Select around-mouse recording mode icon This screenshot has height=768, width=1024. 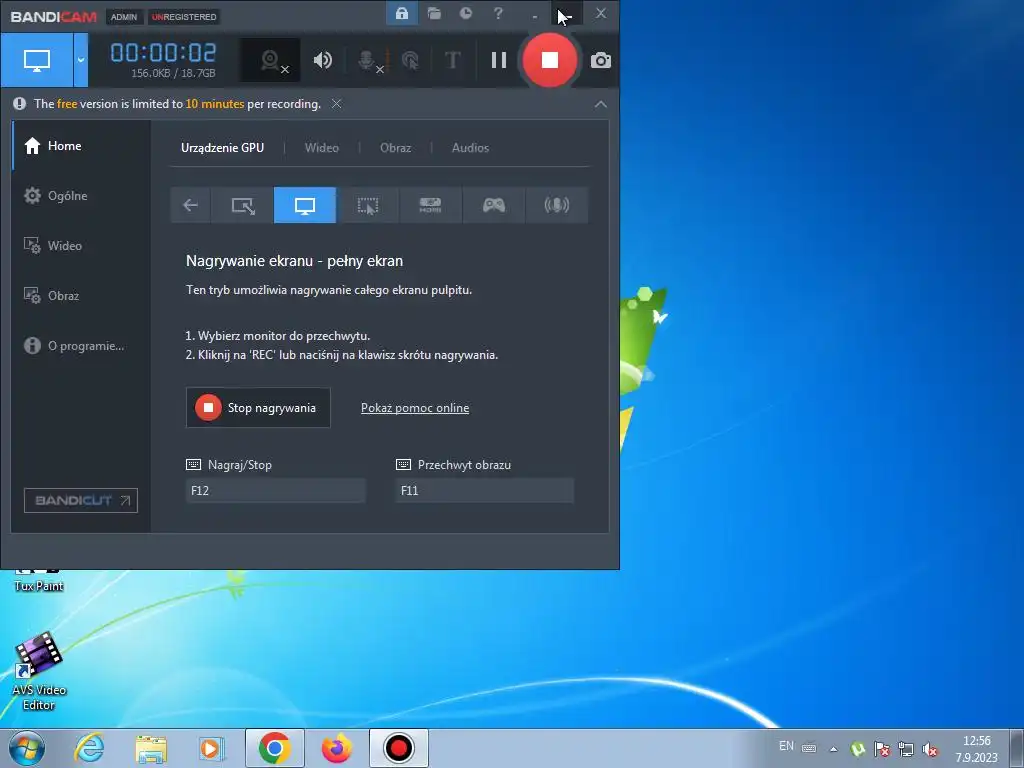pyautogui.click(x=368, y=205)
